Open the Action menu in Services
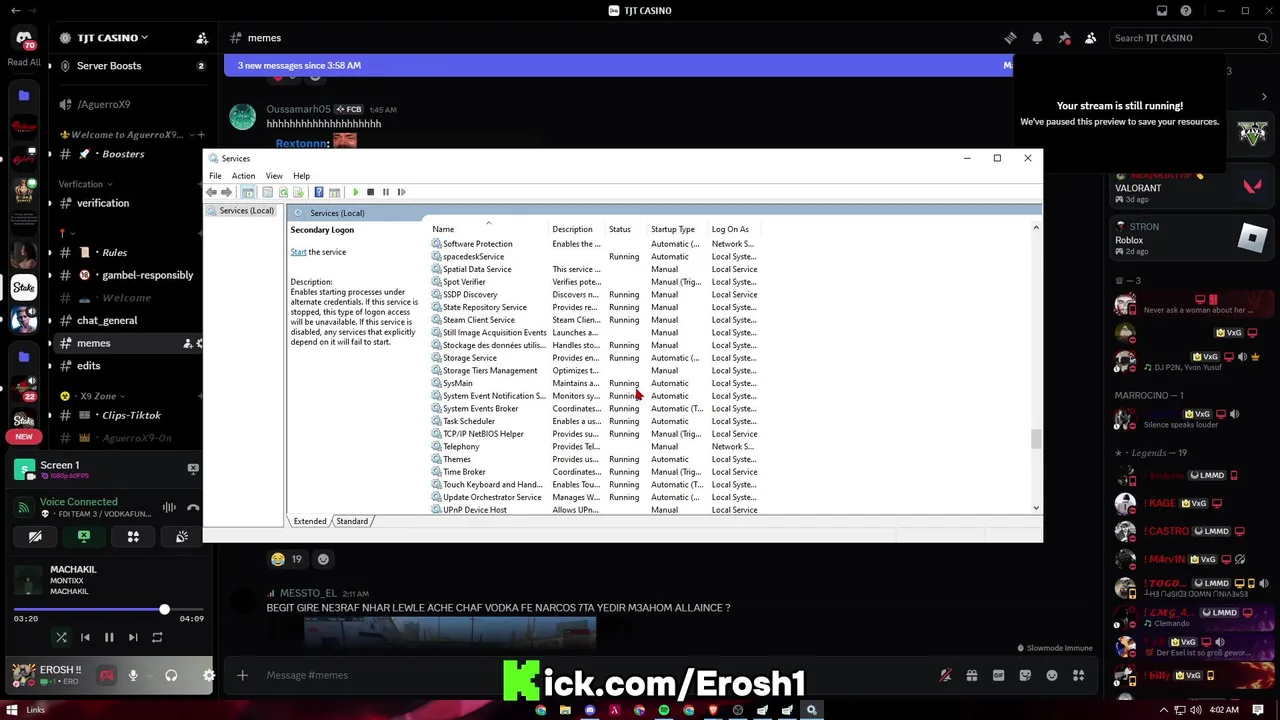This screenshot has height=720, width=1280. tap(243, 176)
